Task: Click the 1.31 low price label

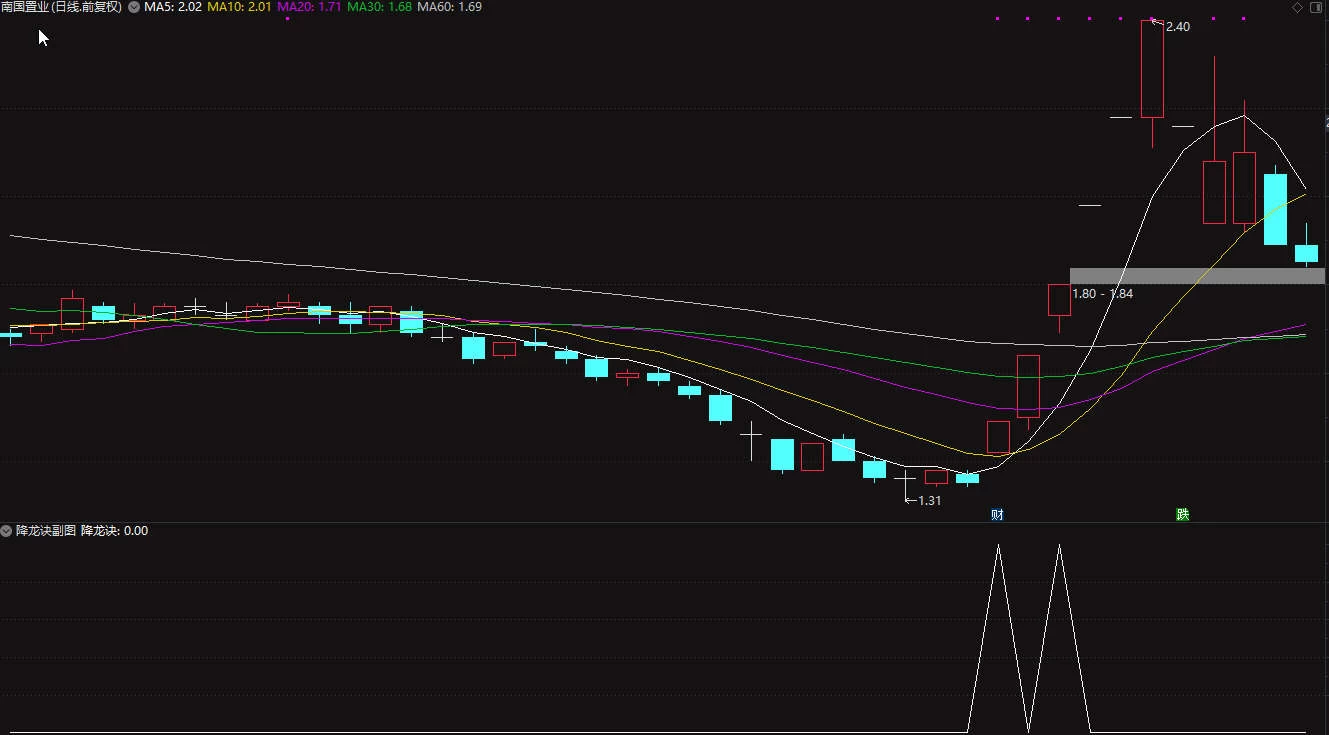Action: point(929,501)
